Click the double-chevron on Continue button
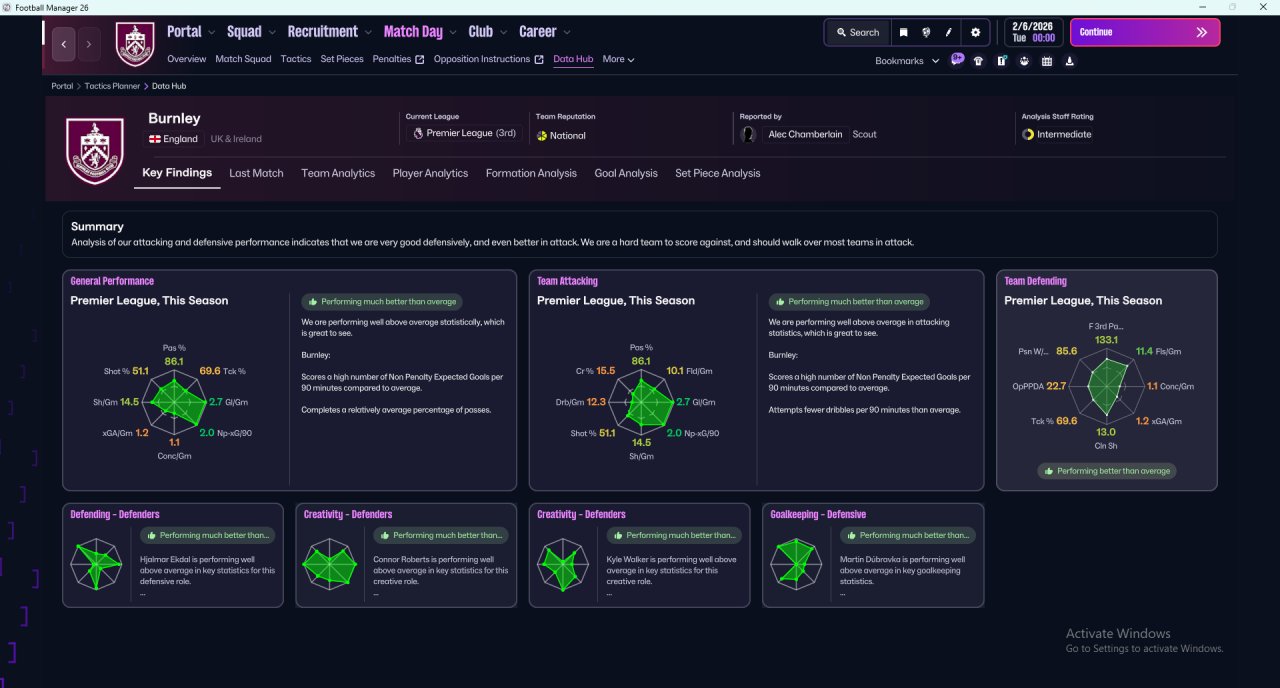Image resolution: width=1280 pixels, height=688 pixels. (x=1202, y=32)
